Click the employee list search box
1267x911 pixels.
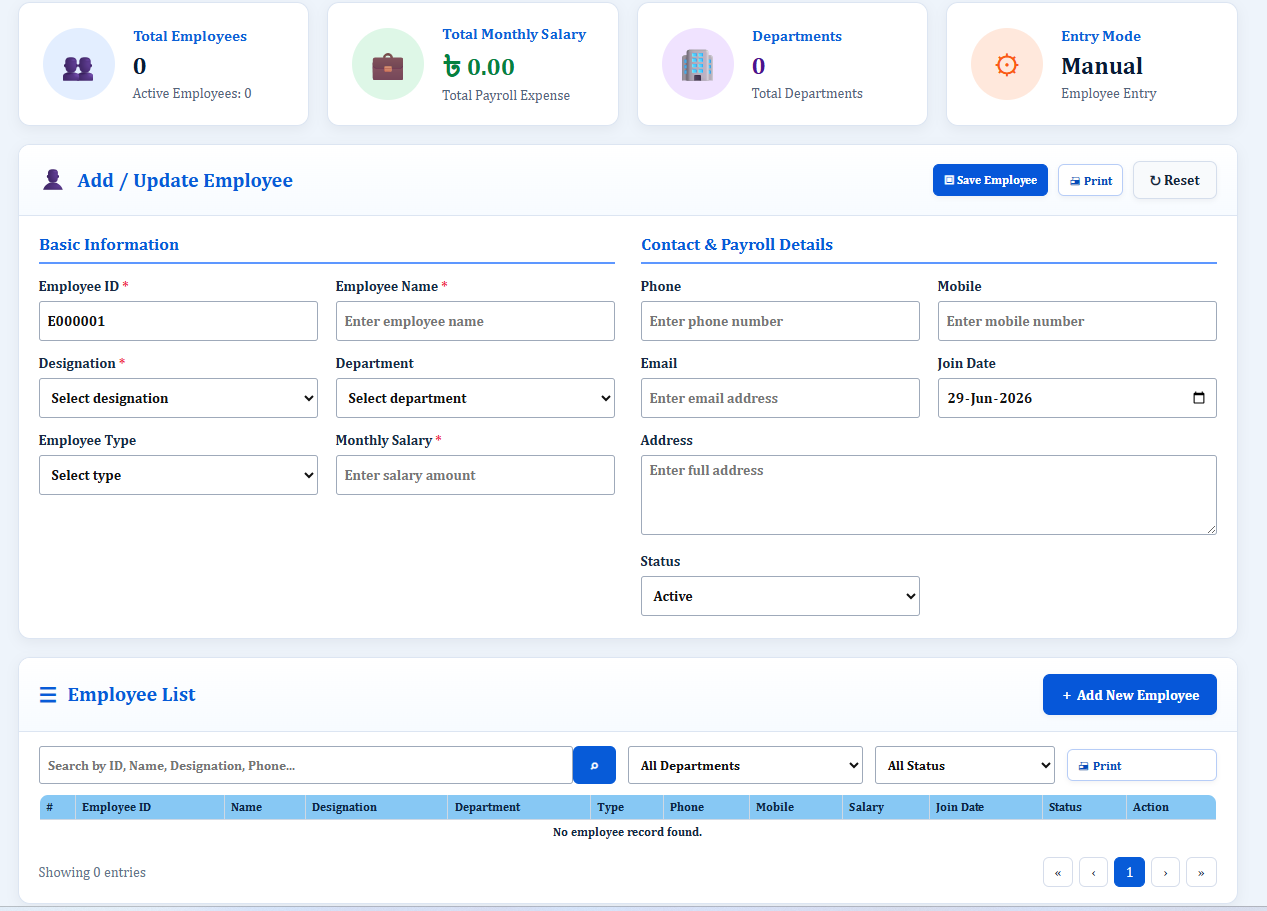click(306, 765)
